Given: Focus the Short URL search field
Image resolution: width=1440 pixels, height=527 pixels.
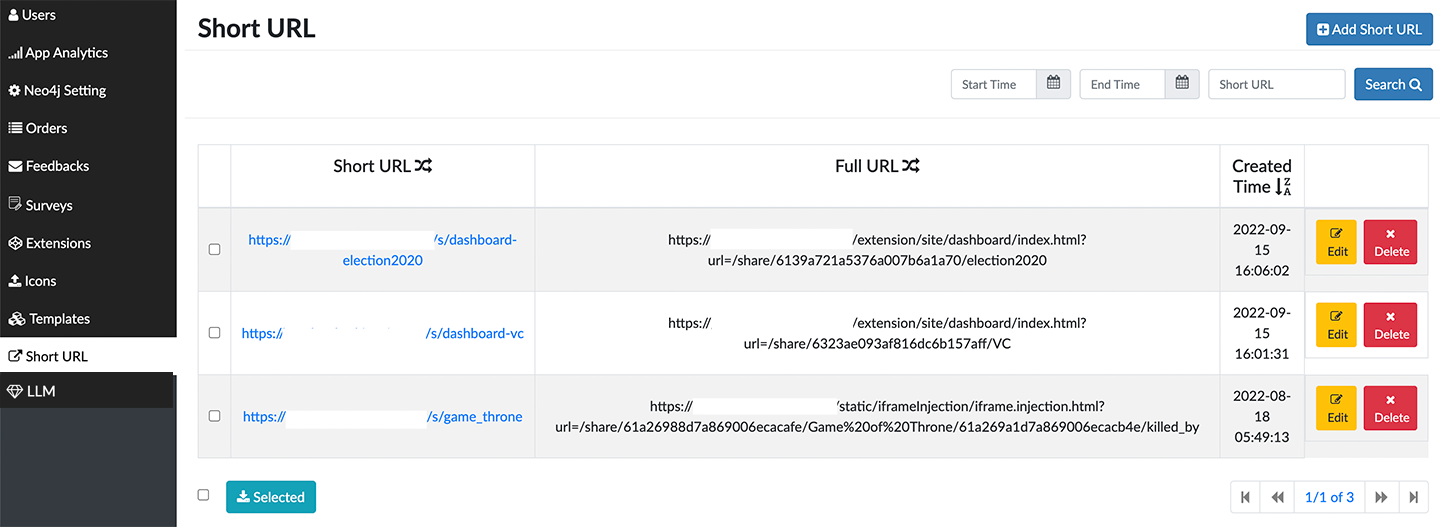Looking at the screenshot, I should [x=1276, y=84].
